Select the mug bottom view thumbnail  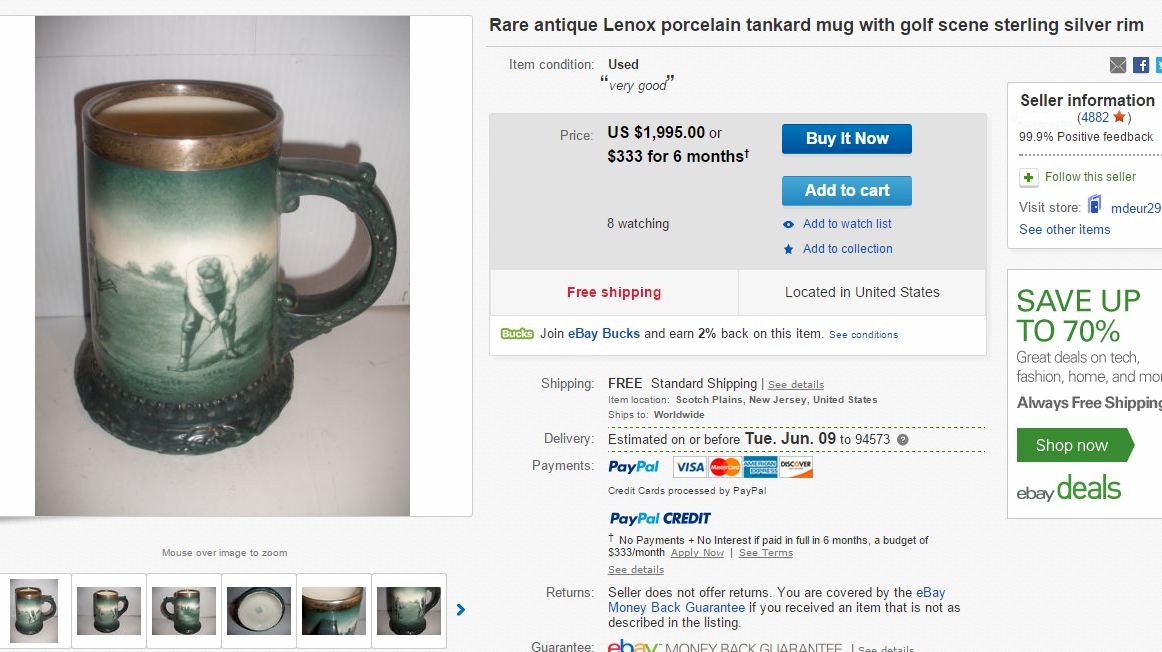259,609
